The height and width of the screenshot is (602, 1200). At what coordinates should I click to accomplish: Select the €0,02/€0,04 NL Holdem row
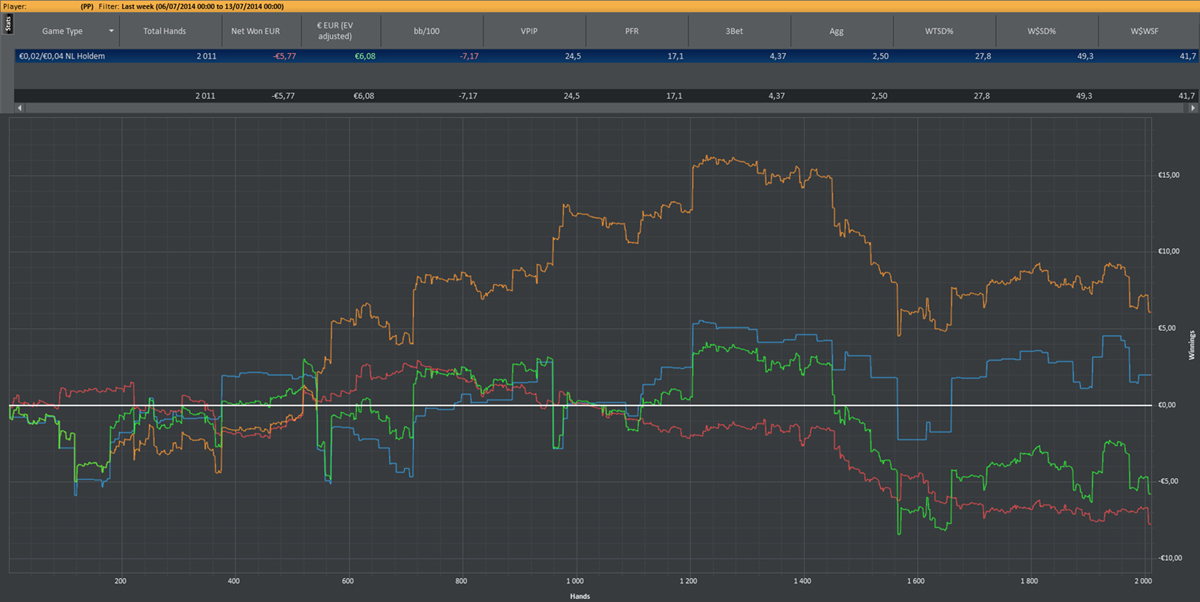tap(606, 57)
